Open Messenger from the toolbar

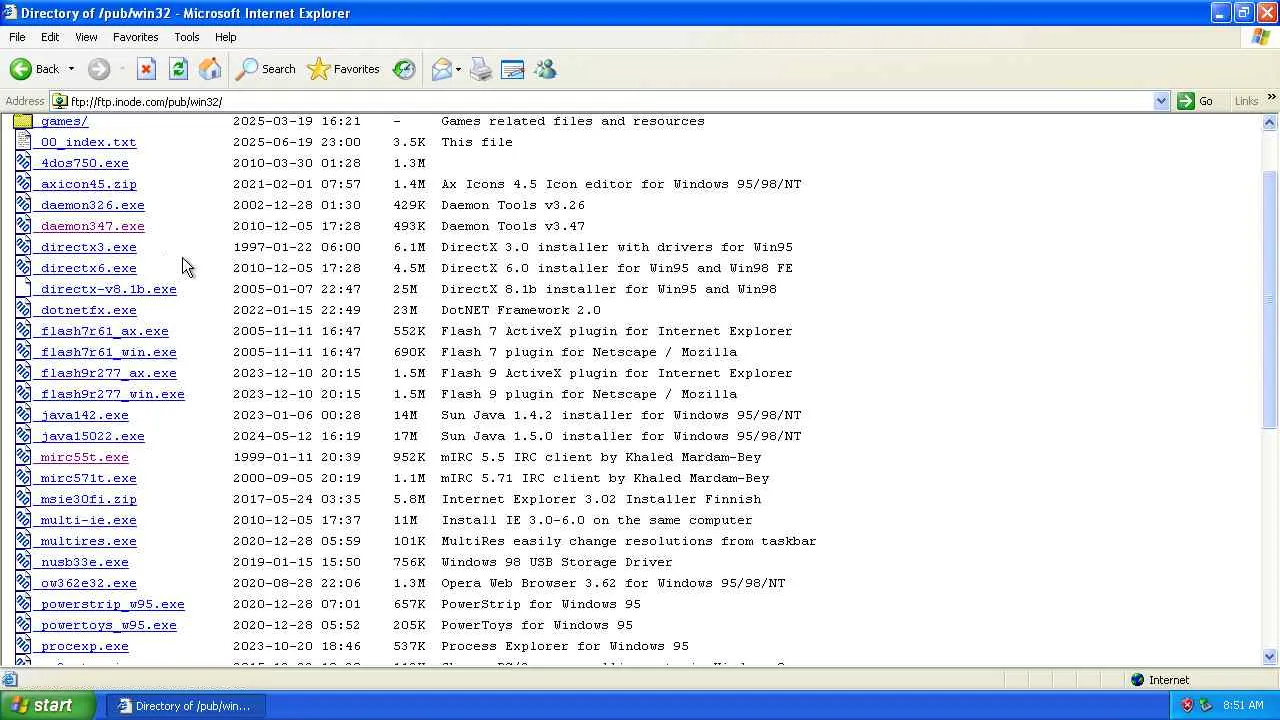tap(545, 69)
